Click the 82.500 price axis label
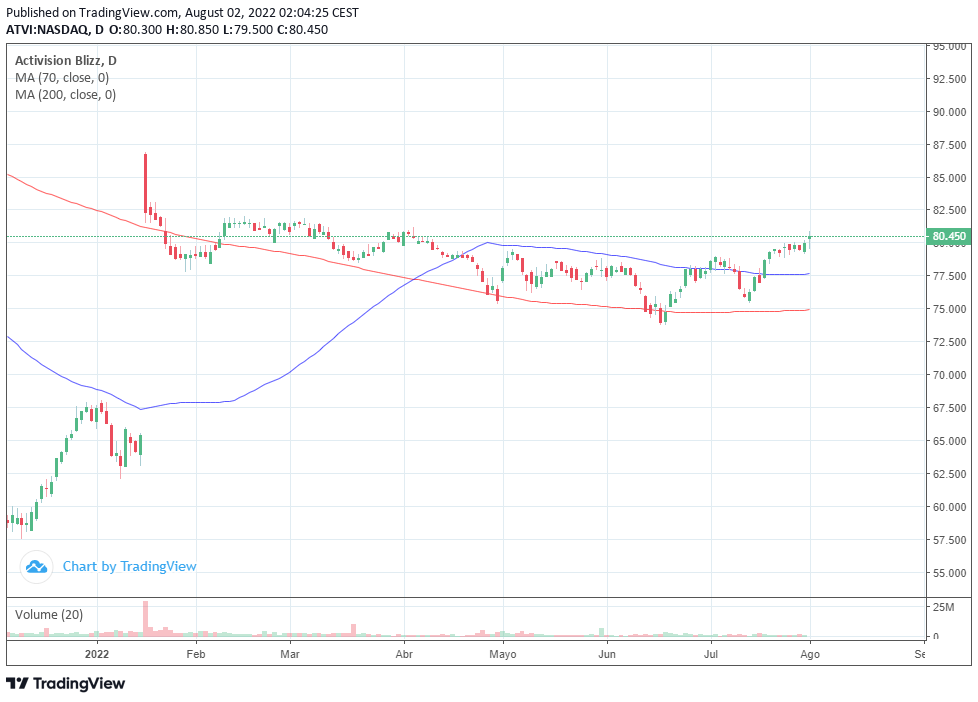Screen dimensions: 978x702 click(950, 210)
